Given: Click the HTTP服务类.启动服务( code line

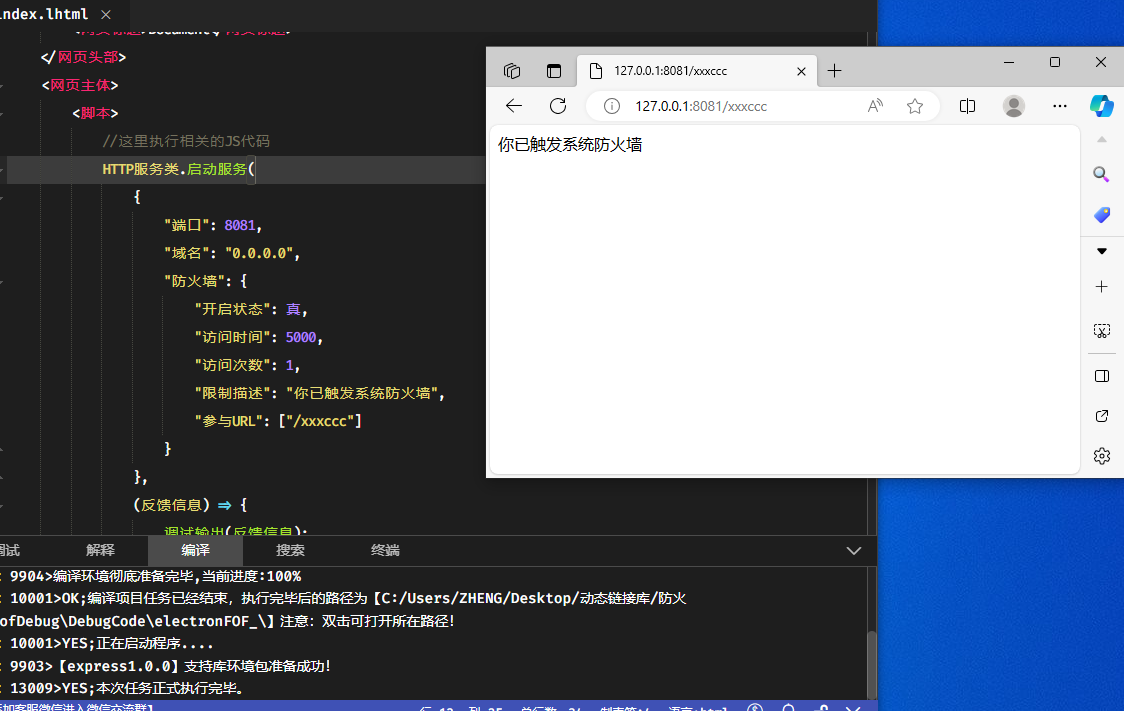Looking at the screenshot, I should [x=178, y=169].
